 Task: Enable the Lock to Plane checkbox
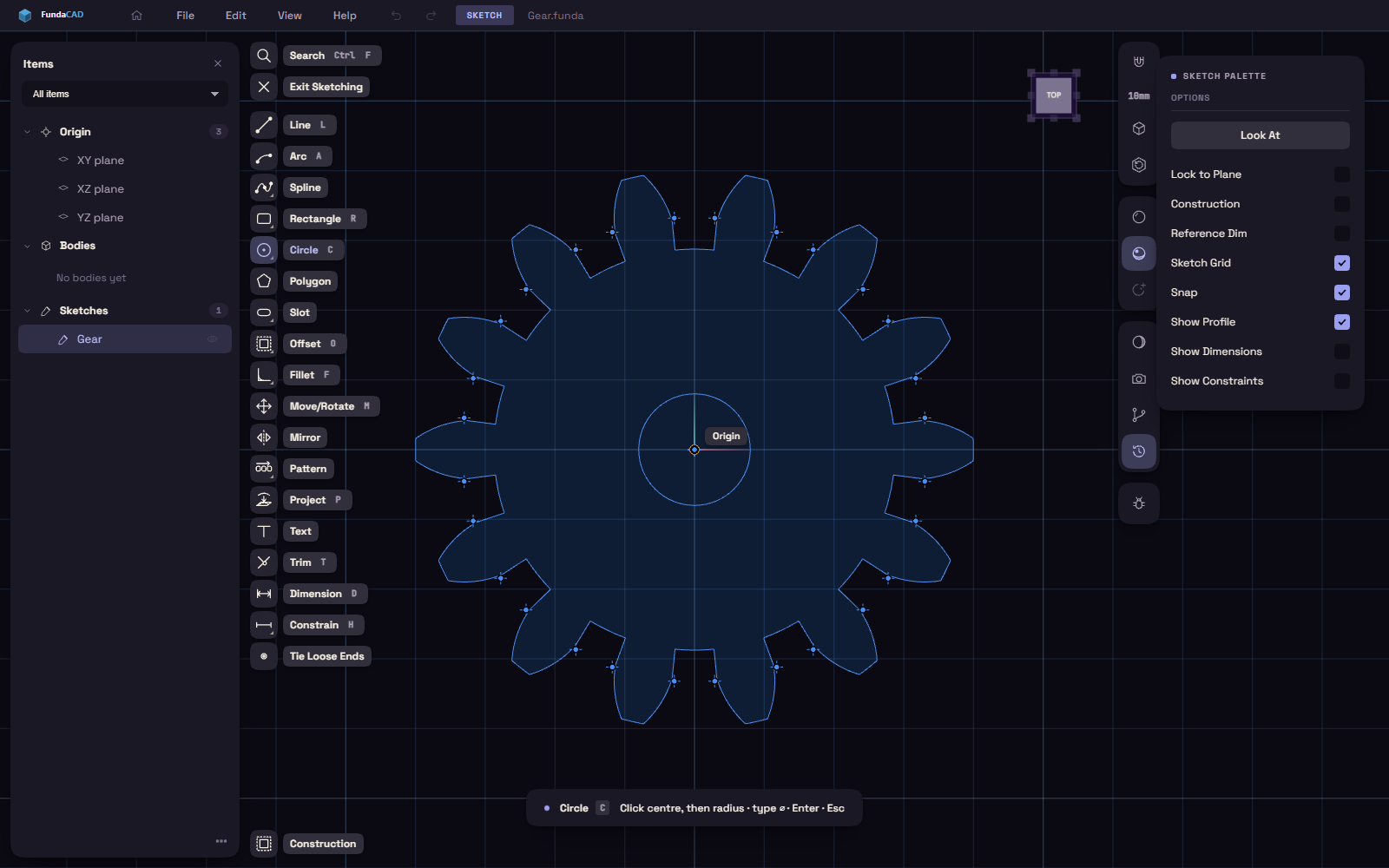pos(1342,174)
